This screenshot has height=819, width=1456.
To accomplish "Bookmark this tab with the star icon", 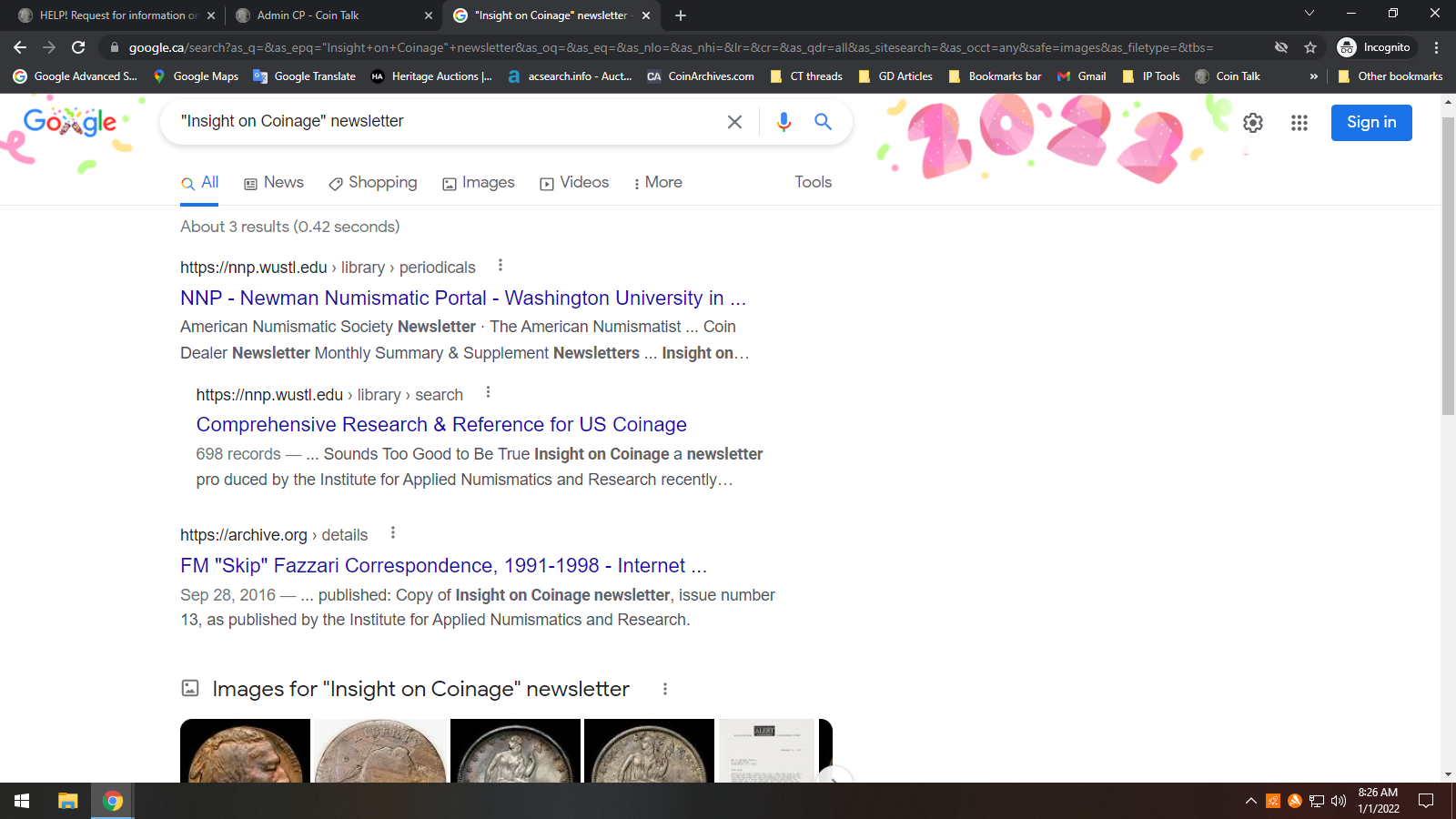I will [x=1310, y=47].
